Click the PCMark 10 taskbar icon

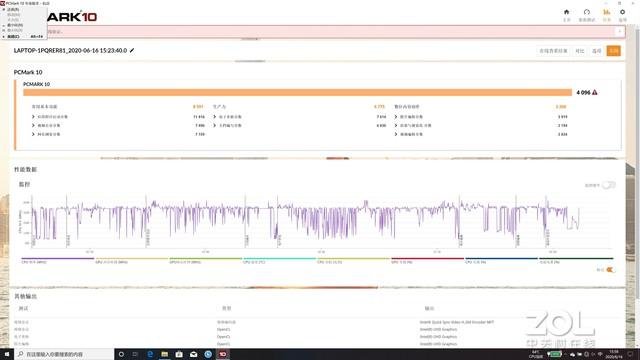[223, 354]
